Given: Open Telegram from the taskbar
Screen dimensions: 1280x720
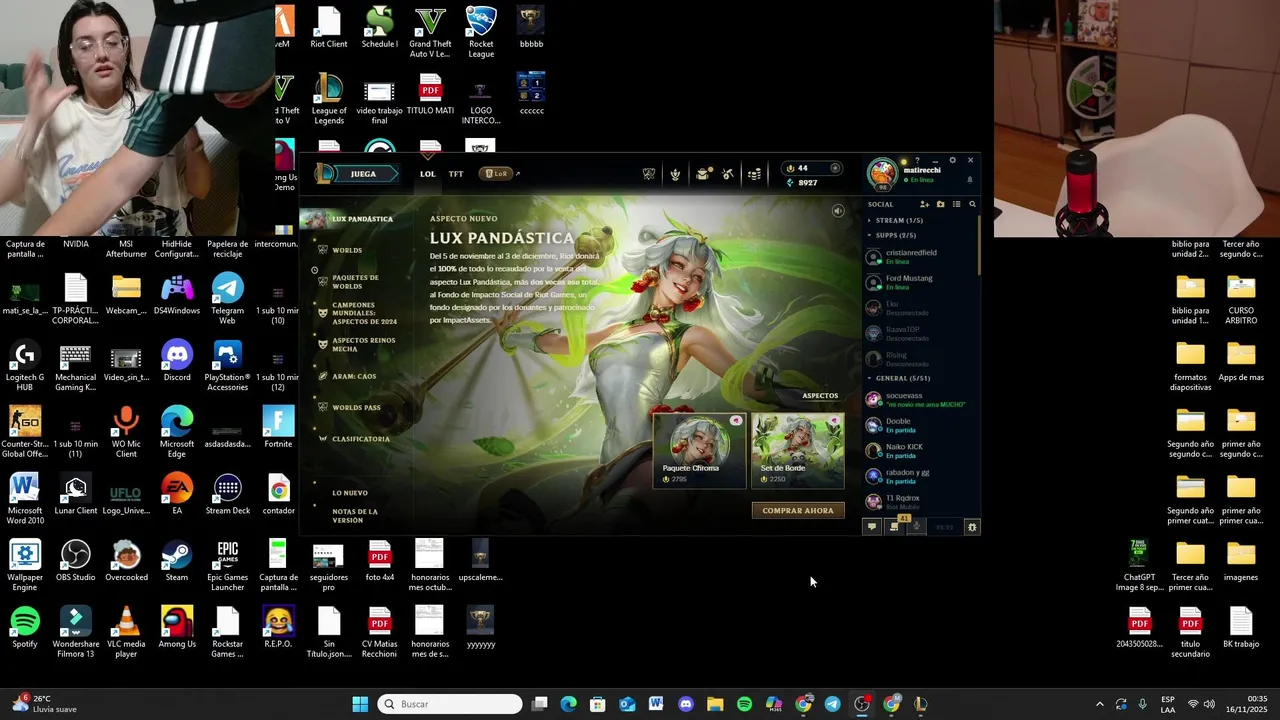Looking at the screenshot, I should pos(832,704).
